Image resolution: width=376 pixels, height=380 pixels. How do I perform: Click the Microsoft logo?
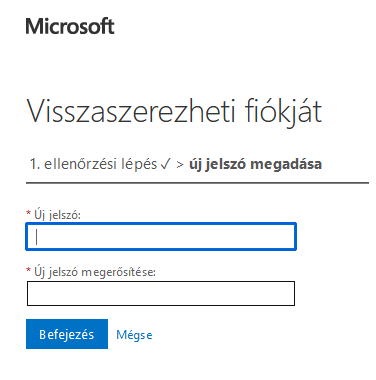(x=70, y=26)
